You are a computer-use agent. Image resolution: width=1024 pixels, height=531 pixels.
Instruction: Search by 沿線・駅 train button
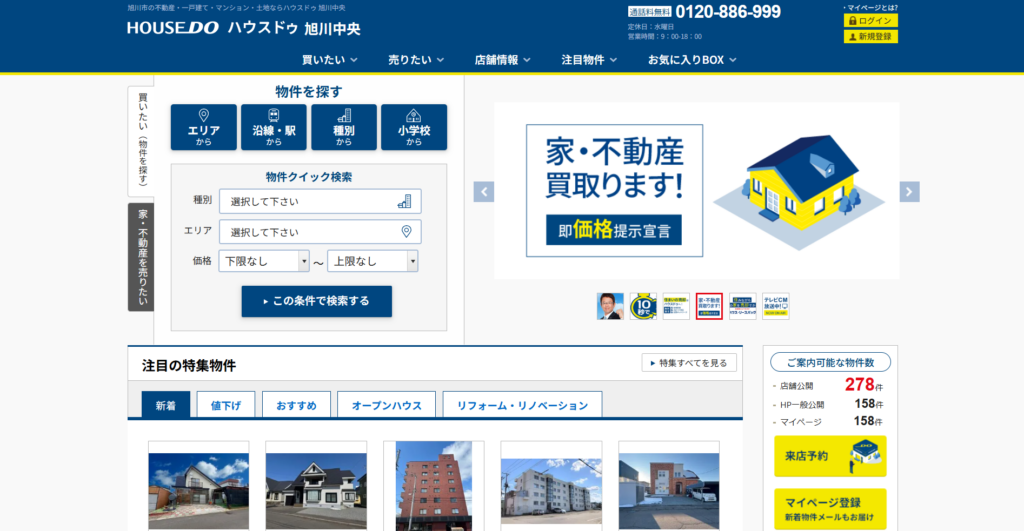point(274,127)
